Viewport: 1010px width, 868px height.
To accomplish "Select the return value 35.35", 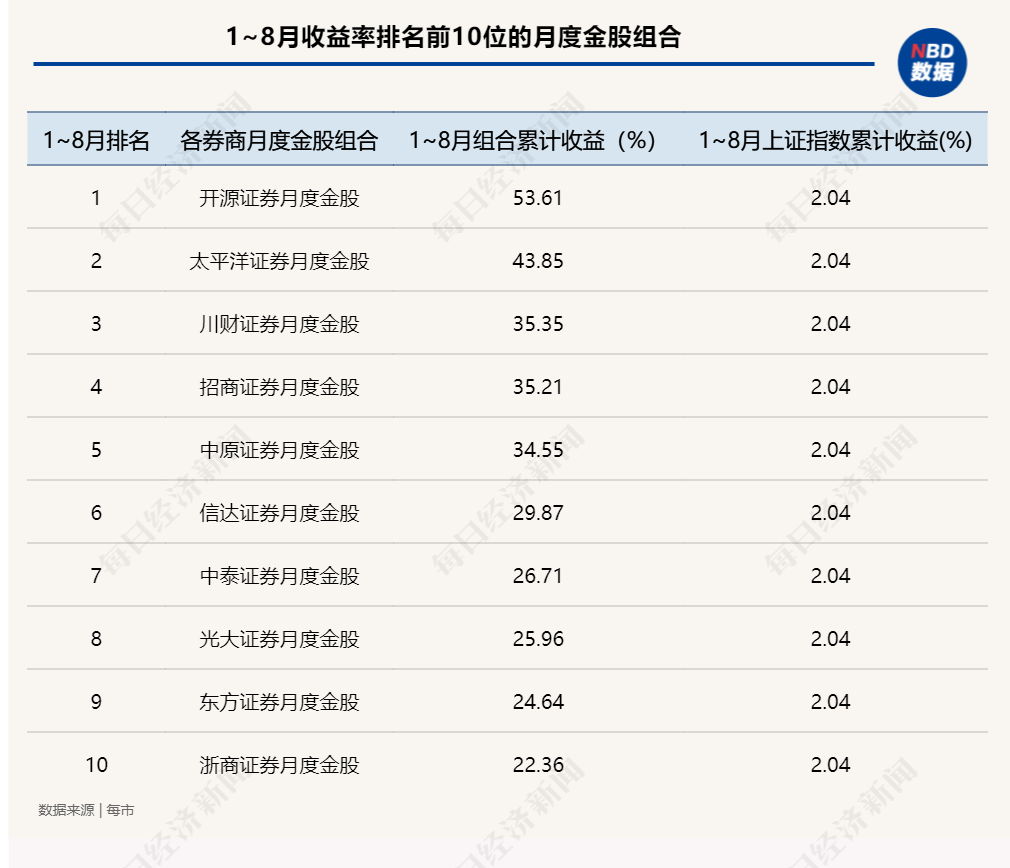I will pyautogui.click(x=538, y=324).
